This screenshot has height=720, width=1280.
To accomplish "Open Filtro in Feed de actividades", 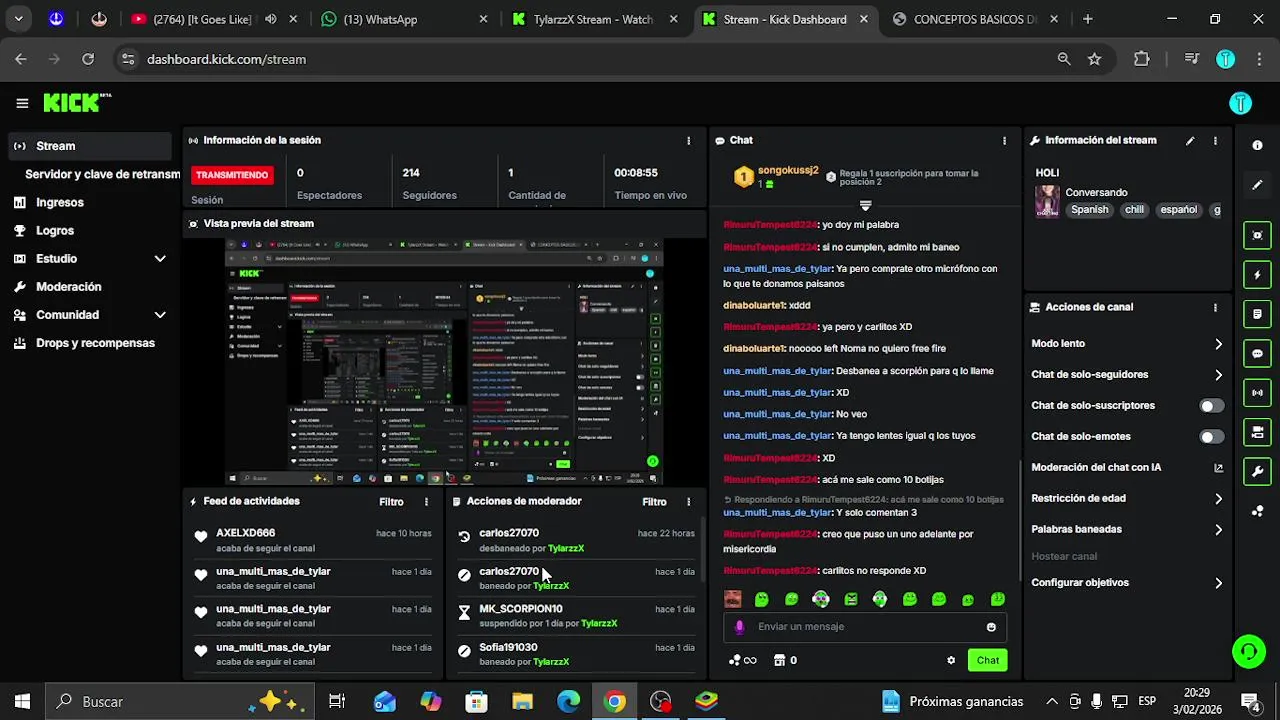I will pos(391,502).
